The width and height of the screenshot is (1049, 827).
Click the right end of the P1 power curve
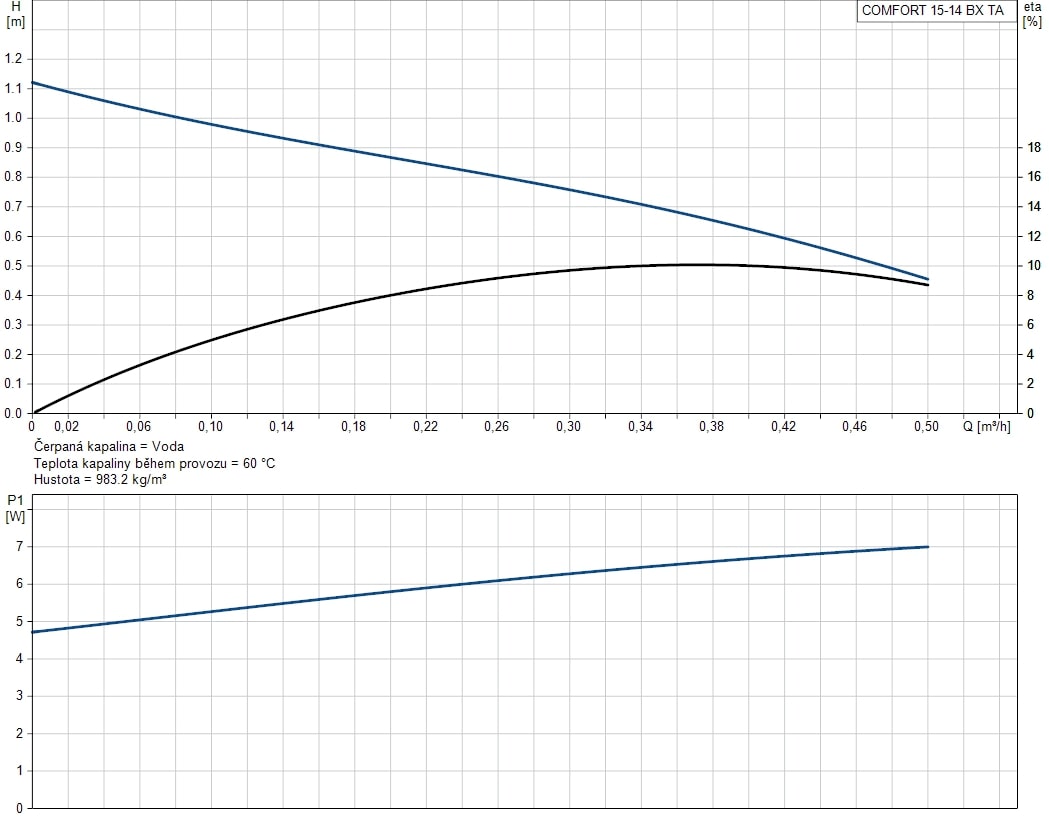pos(928,547)
